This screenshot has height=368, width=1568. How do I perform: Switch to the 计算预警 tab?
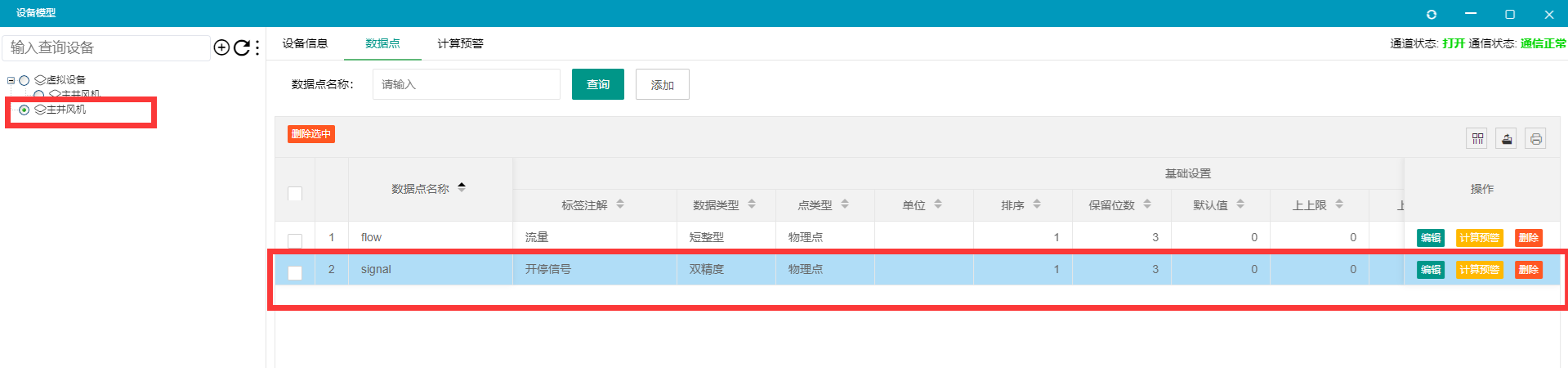(460, 43)
